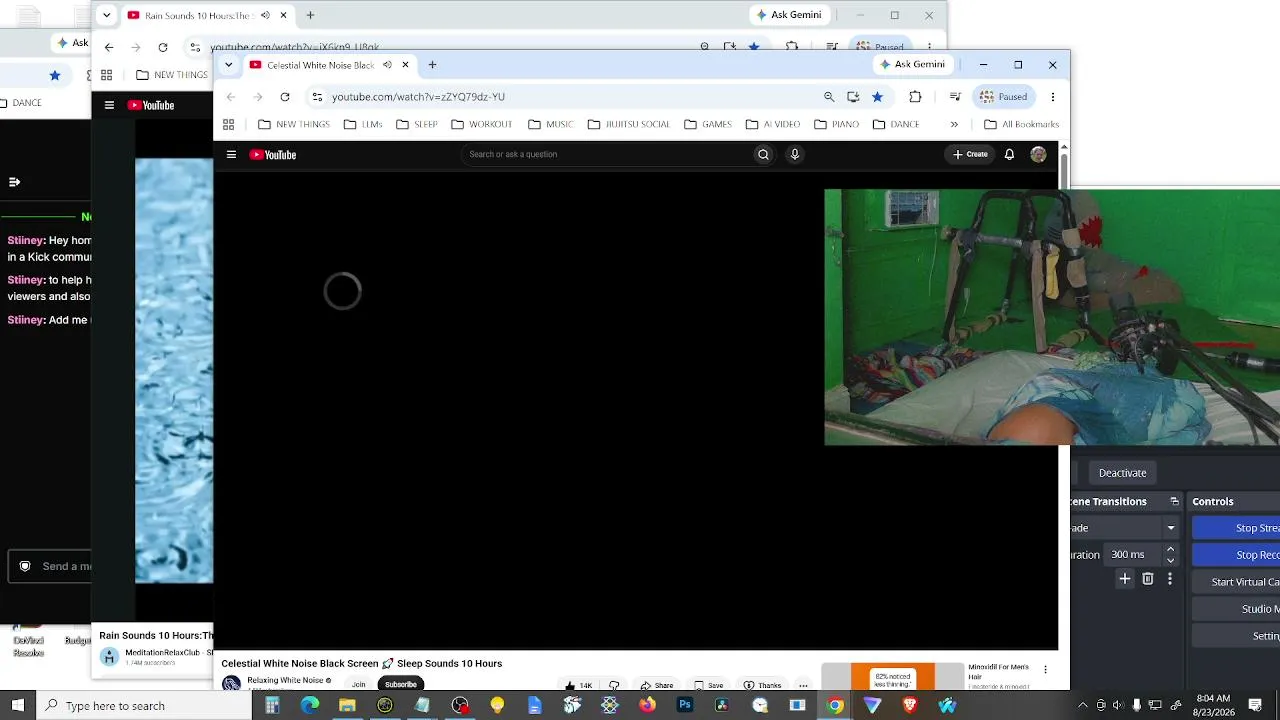Open the LLMs bookmark folder
This screenshot has width=1280, height=720.
363,125
